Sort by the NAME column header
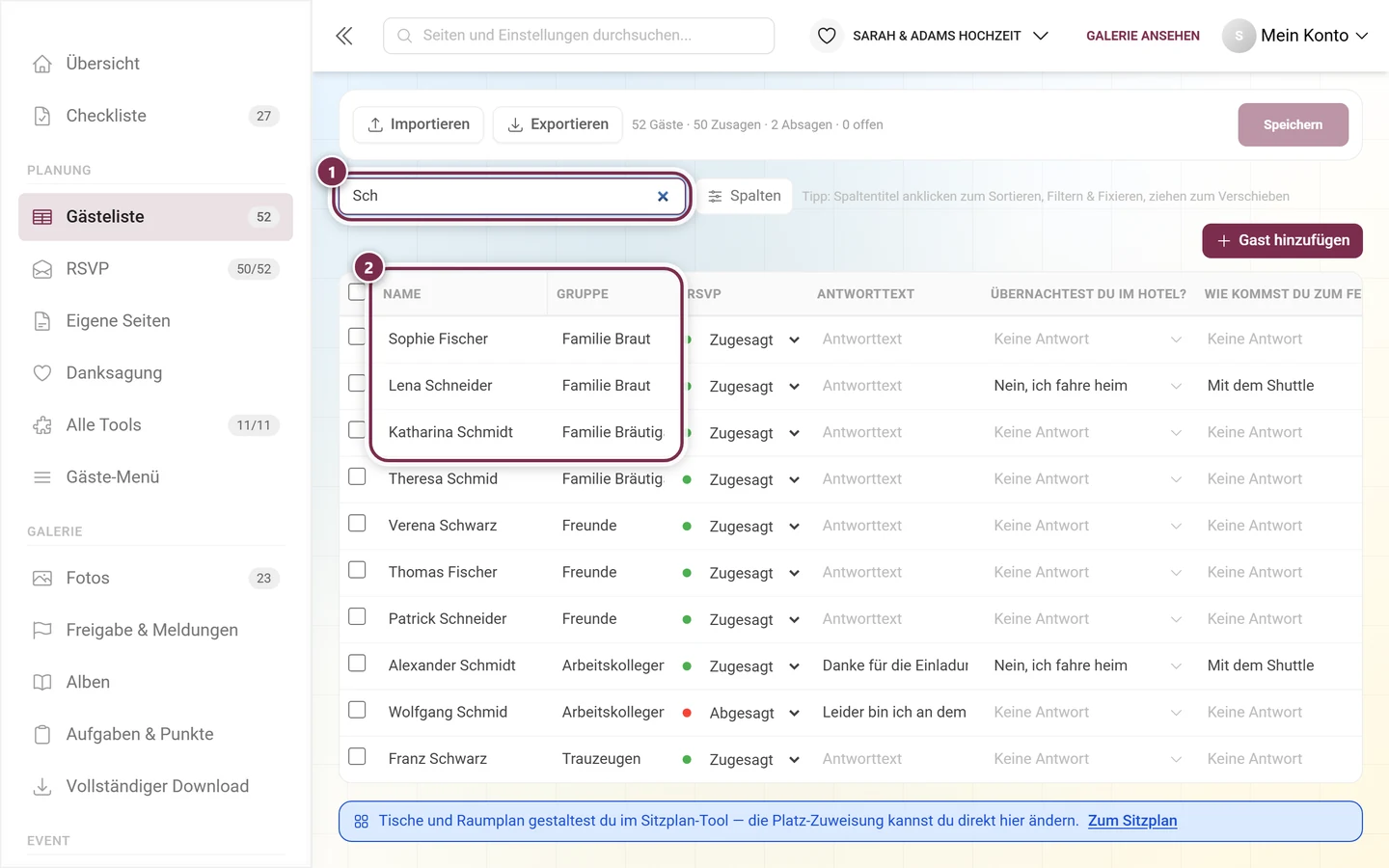 (x=402, y=294)
